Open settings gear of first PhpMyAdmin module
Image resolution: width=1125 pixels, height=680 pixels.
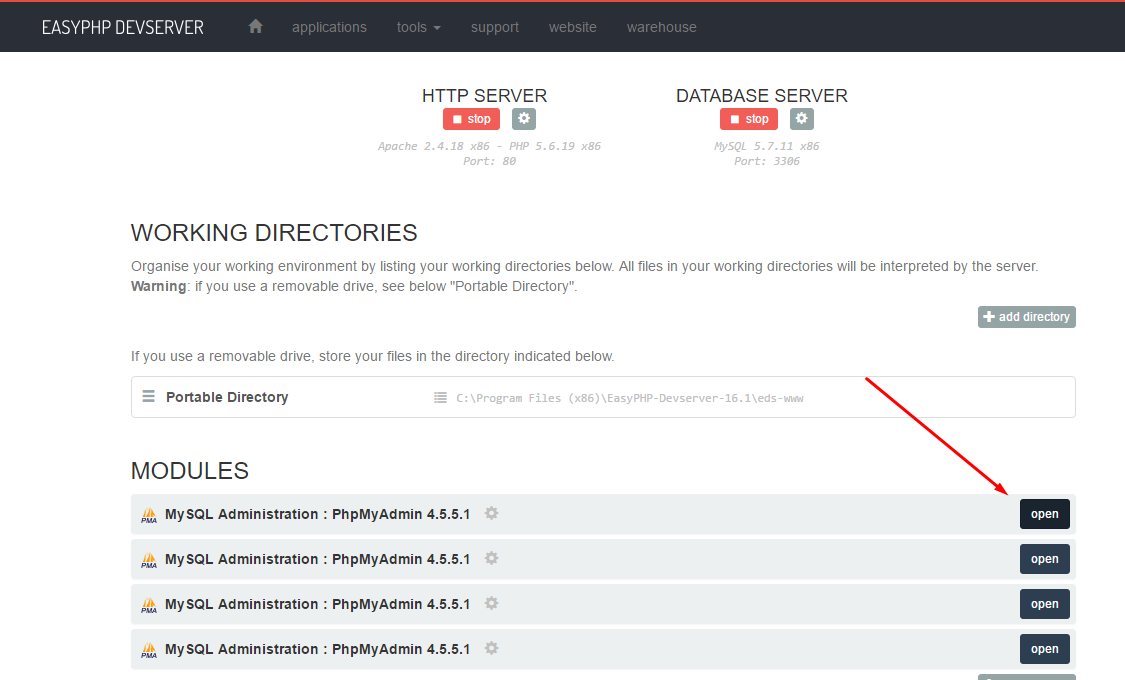(x=491, y=514)
